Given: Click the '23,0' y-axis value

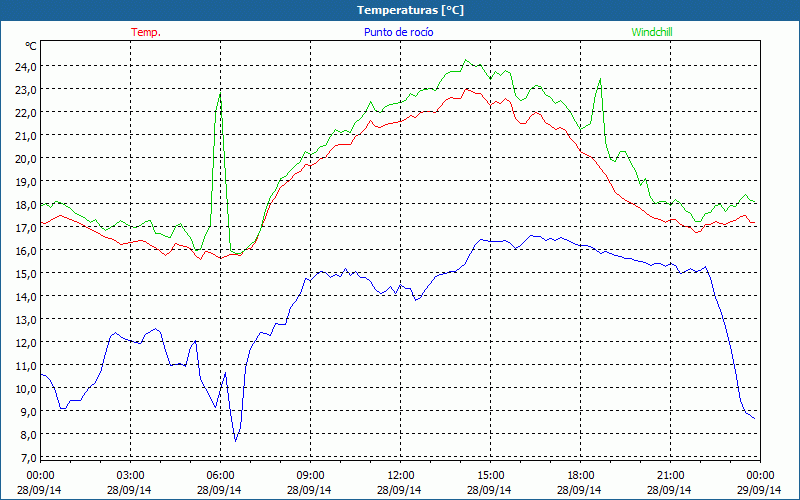Looking at the screenshot, I should coord(26,89).
